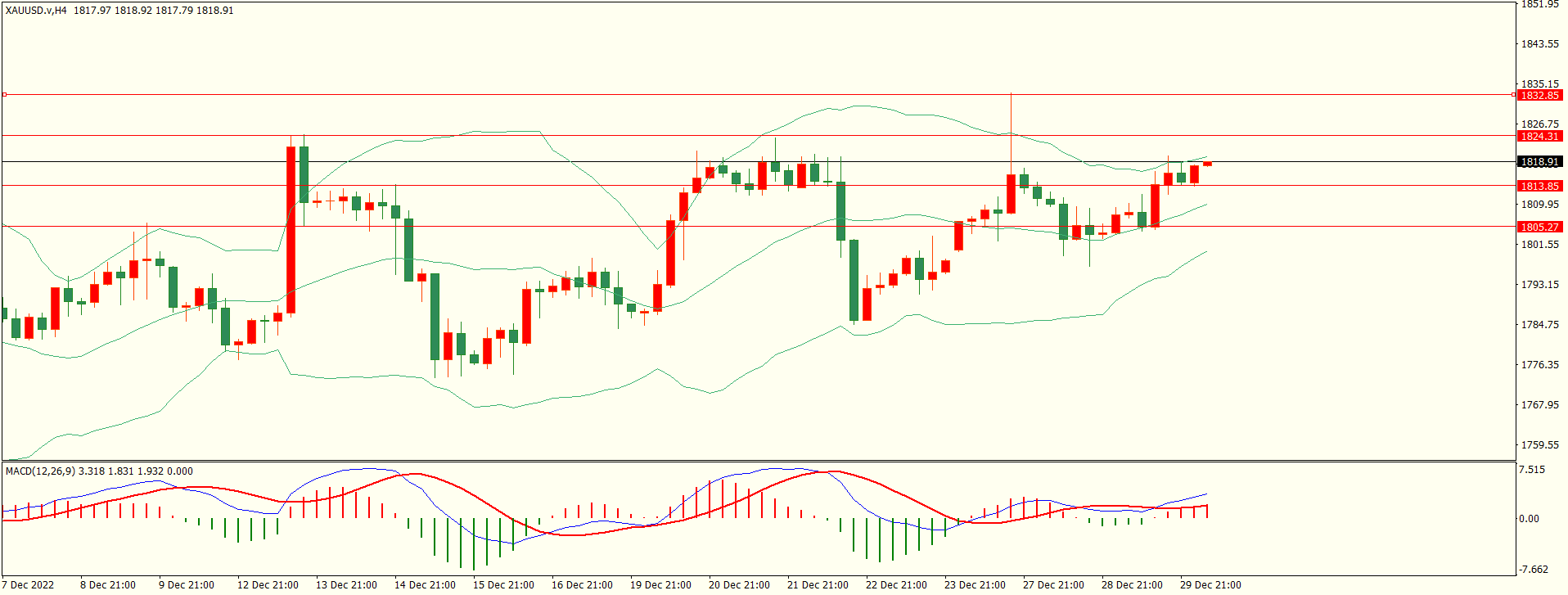Click the 27 Dec 21:00 time label
The width and height of the screenshot is (1568, 595).
[1053, 585]
